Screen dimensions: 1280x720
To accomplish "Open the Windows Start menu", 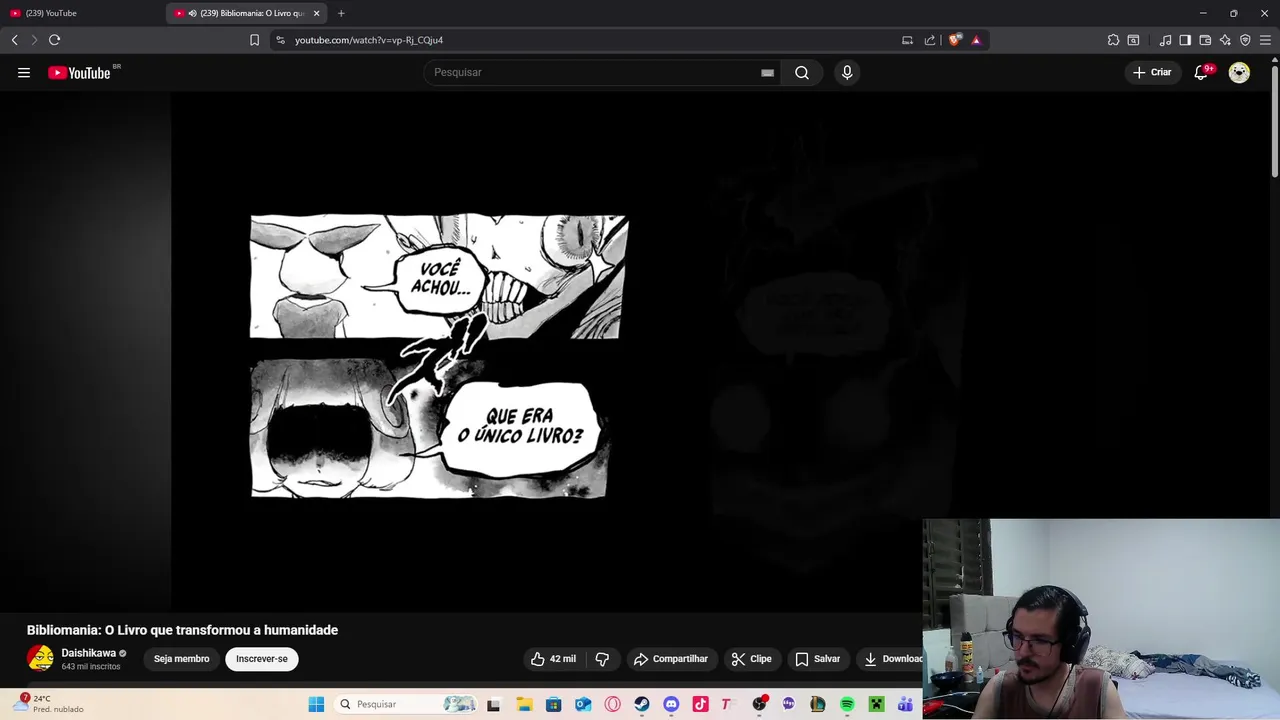I will tap(316, 704).
